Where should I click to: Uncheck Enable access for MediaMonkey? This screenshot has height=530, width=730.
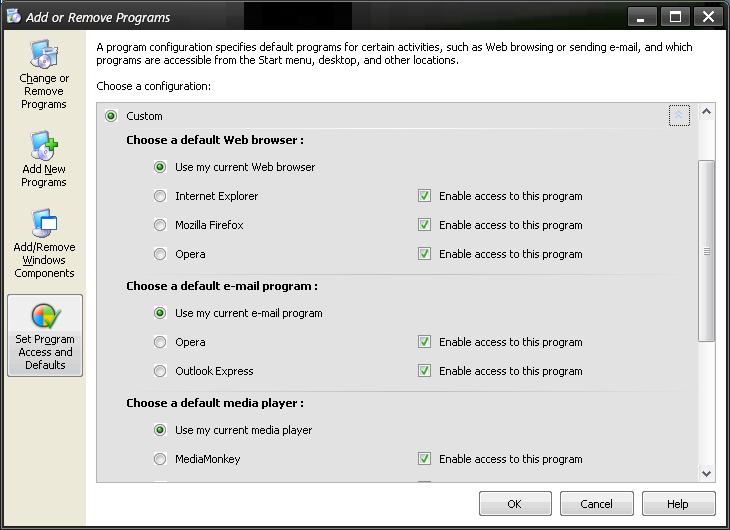pyautogui.click(x=424, y=458)
